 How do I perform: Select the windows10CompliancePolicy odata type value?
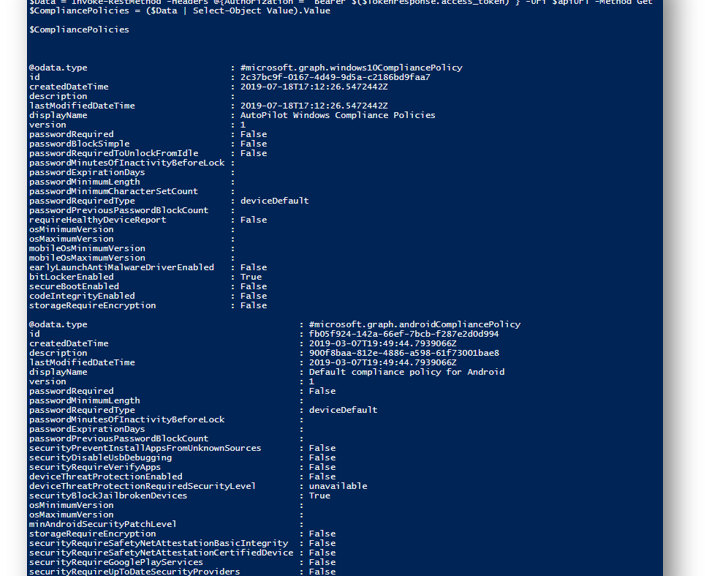click(x=351, y=68)
